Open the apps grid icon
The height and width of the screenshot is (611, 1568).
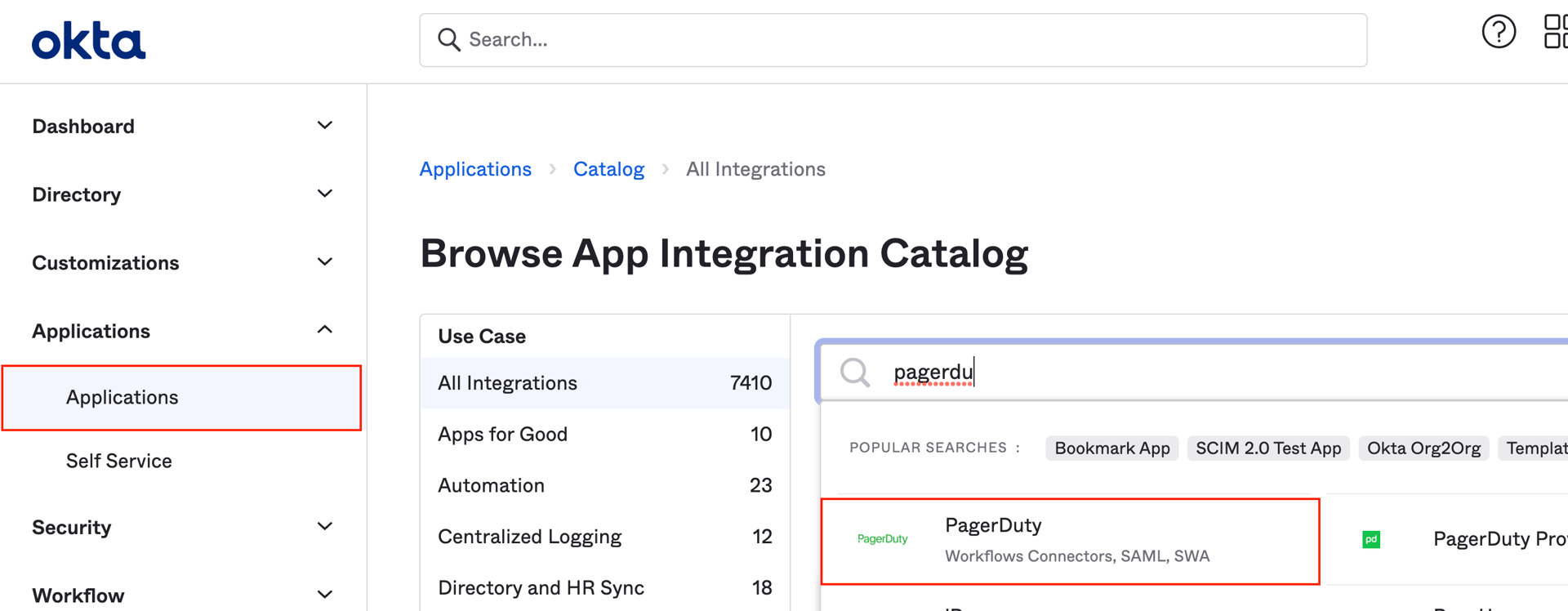coord(1555,33)
